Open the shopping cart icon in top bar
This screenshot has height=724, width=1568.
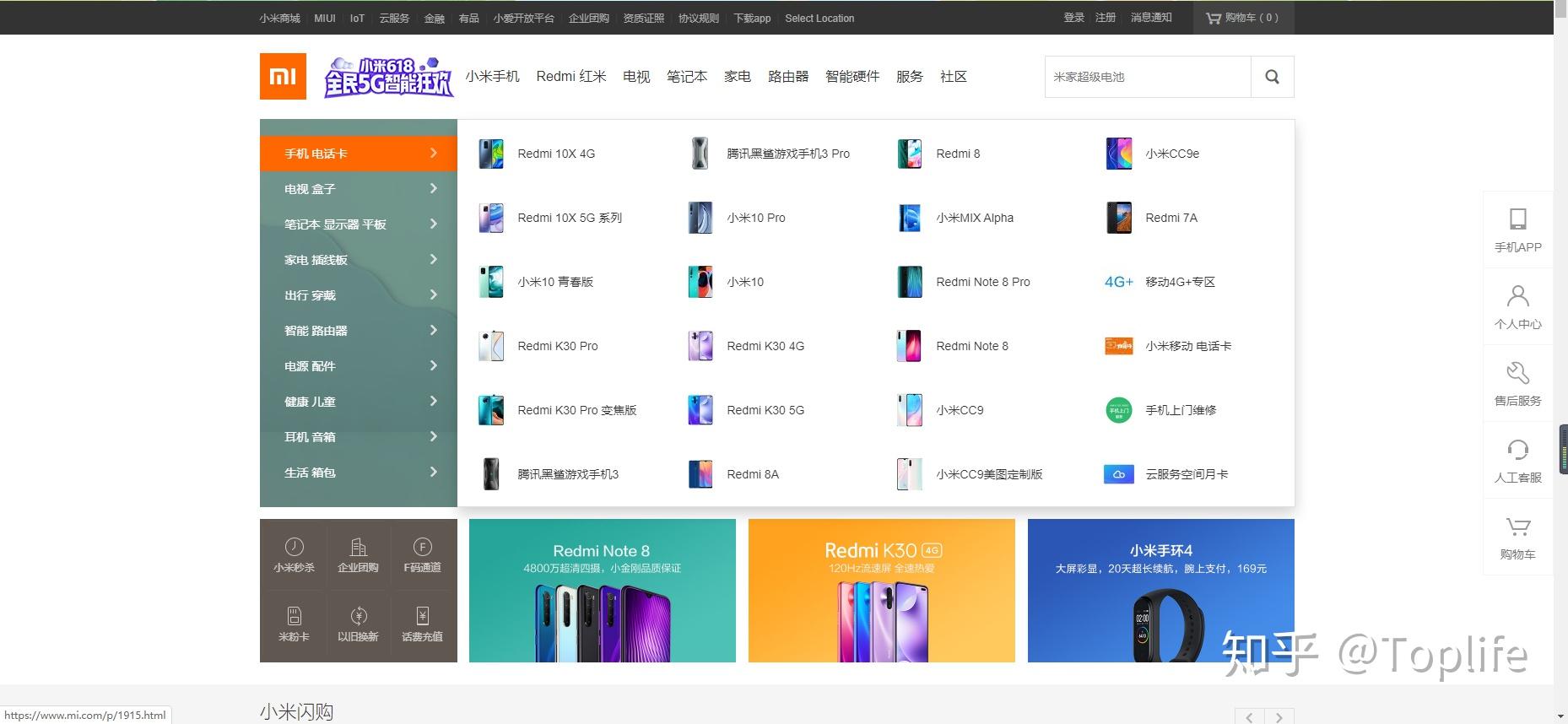click(x=1214, y=18)
